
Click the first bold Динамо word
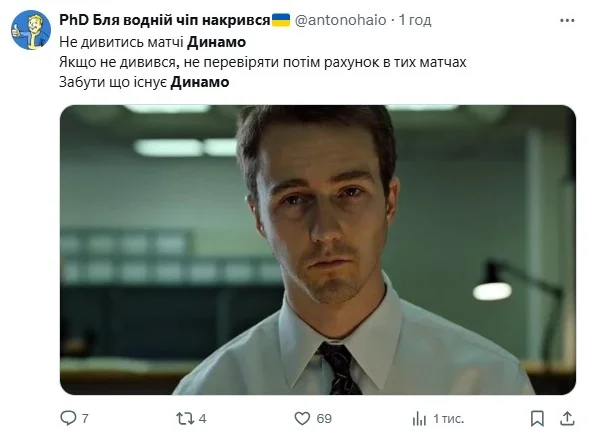click(216, 42)
